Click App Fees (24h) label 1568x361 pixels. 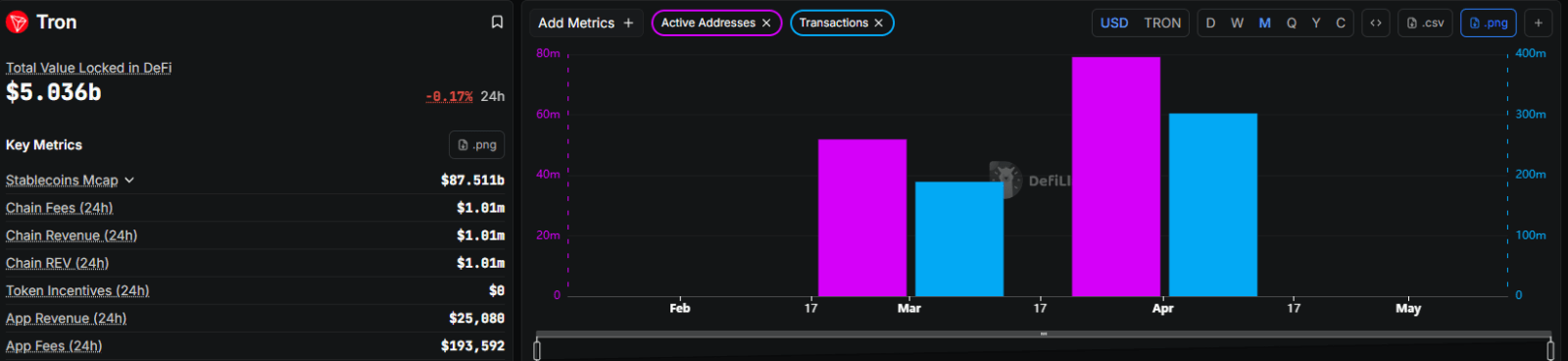(54, 345)
